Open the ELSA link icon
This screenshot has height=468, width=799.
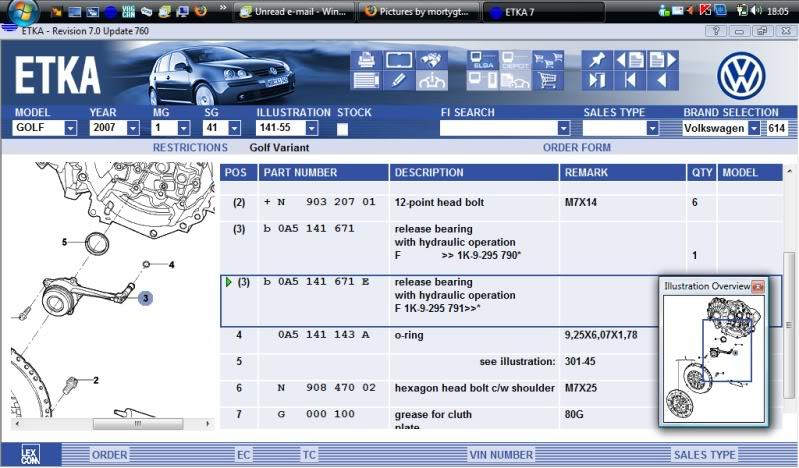point(482,60)
